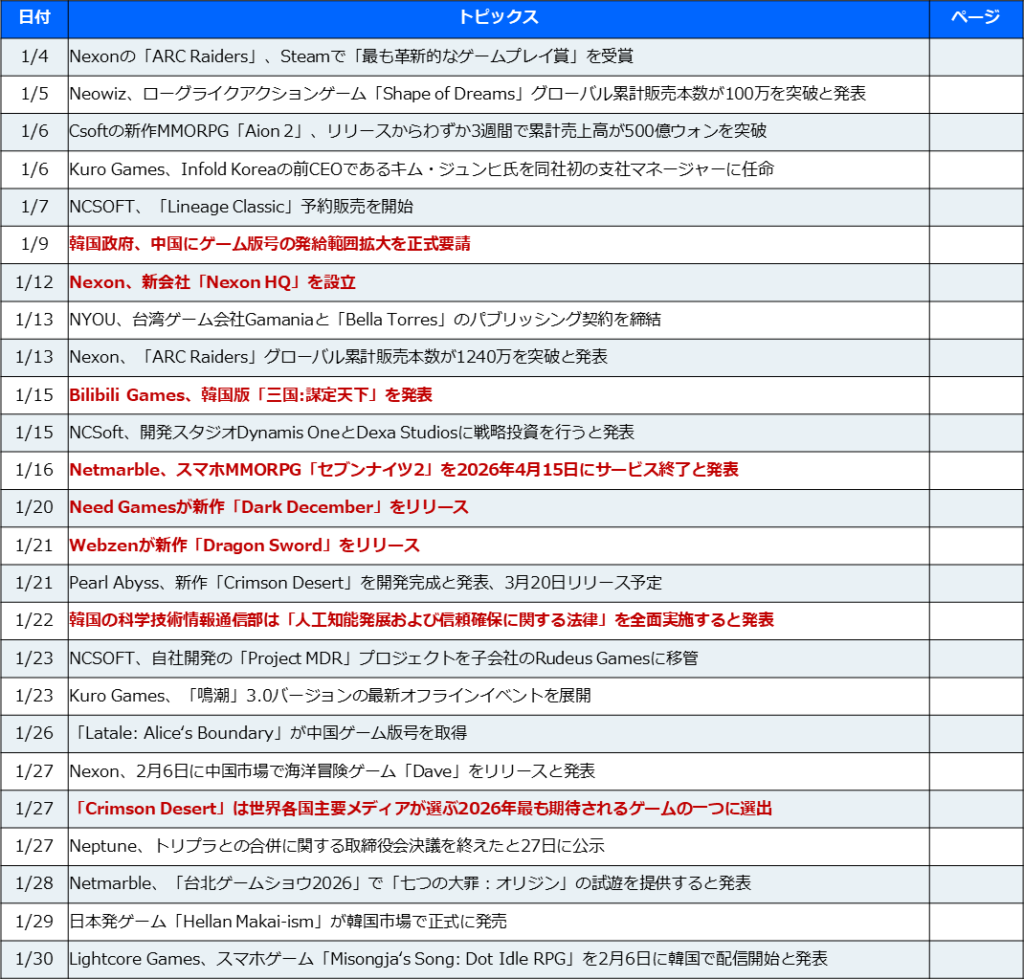Click the NYOU Gamania Bella Torres contract topic
1024x980 pixels.
point(365,320)
